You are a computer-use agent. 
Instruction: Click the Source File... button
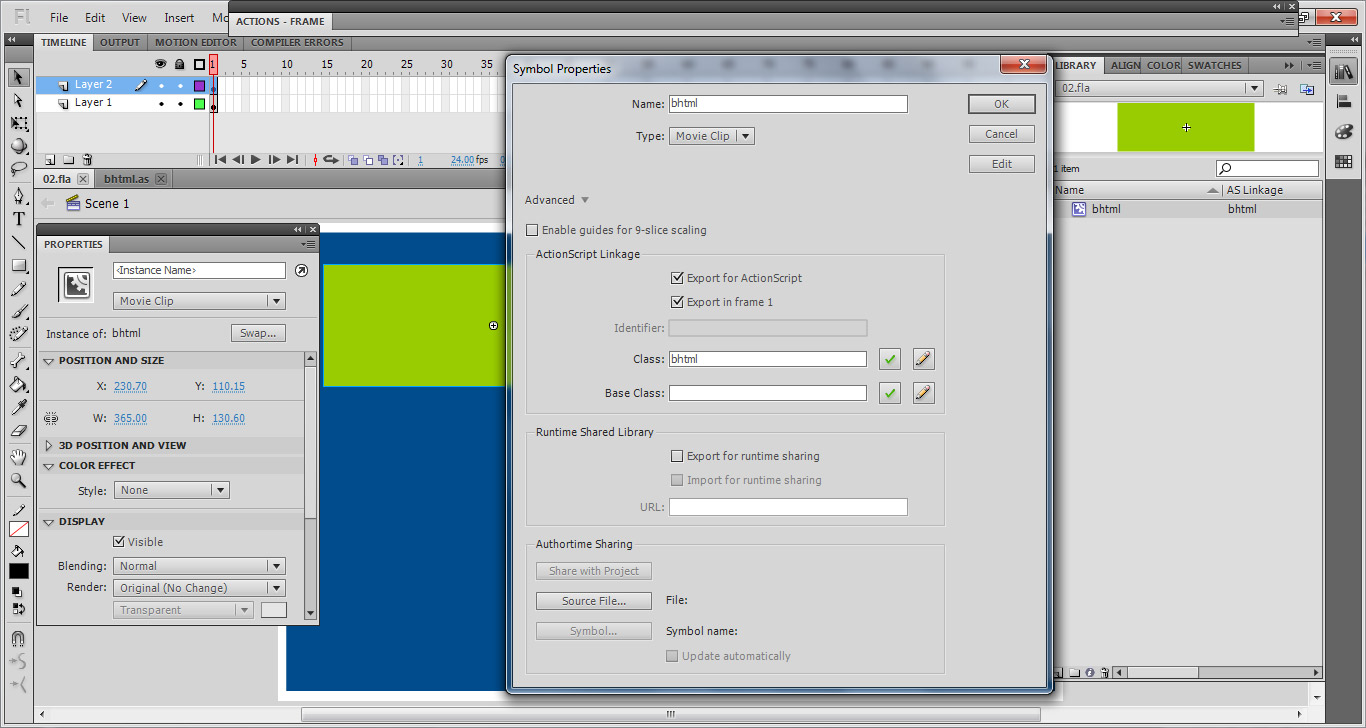pos(594,601)
